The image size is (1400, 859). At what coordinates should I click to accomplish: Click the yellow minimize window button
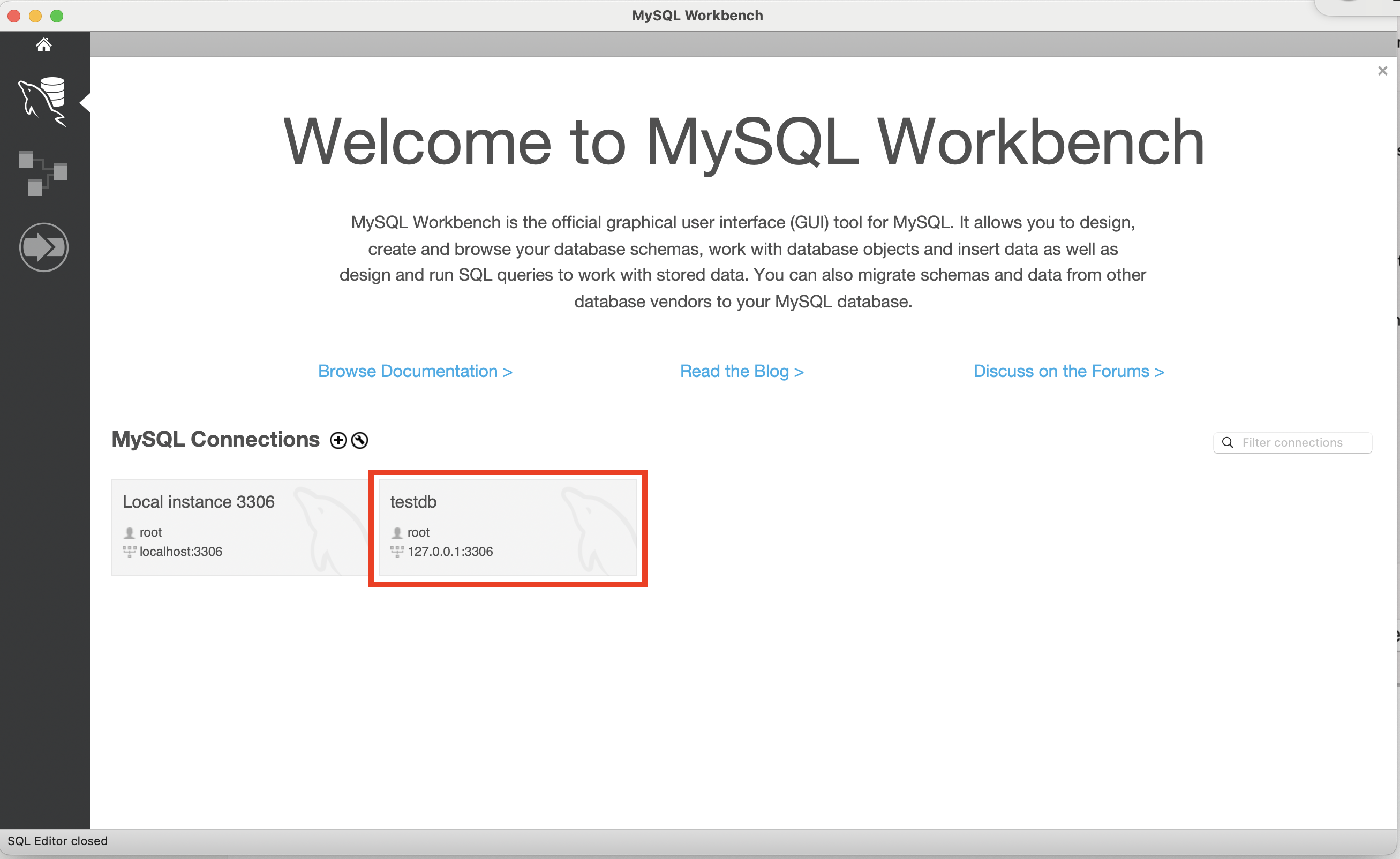35,16
